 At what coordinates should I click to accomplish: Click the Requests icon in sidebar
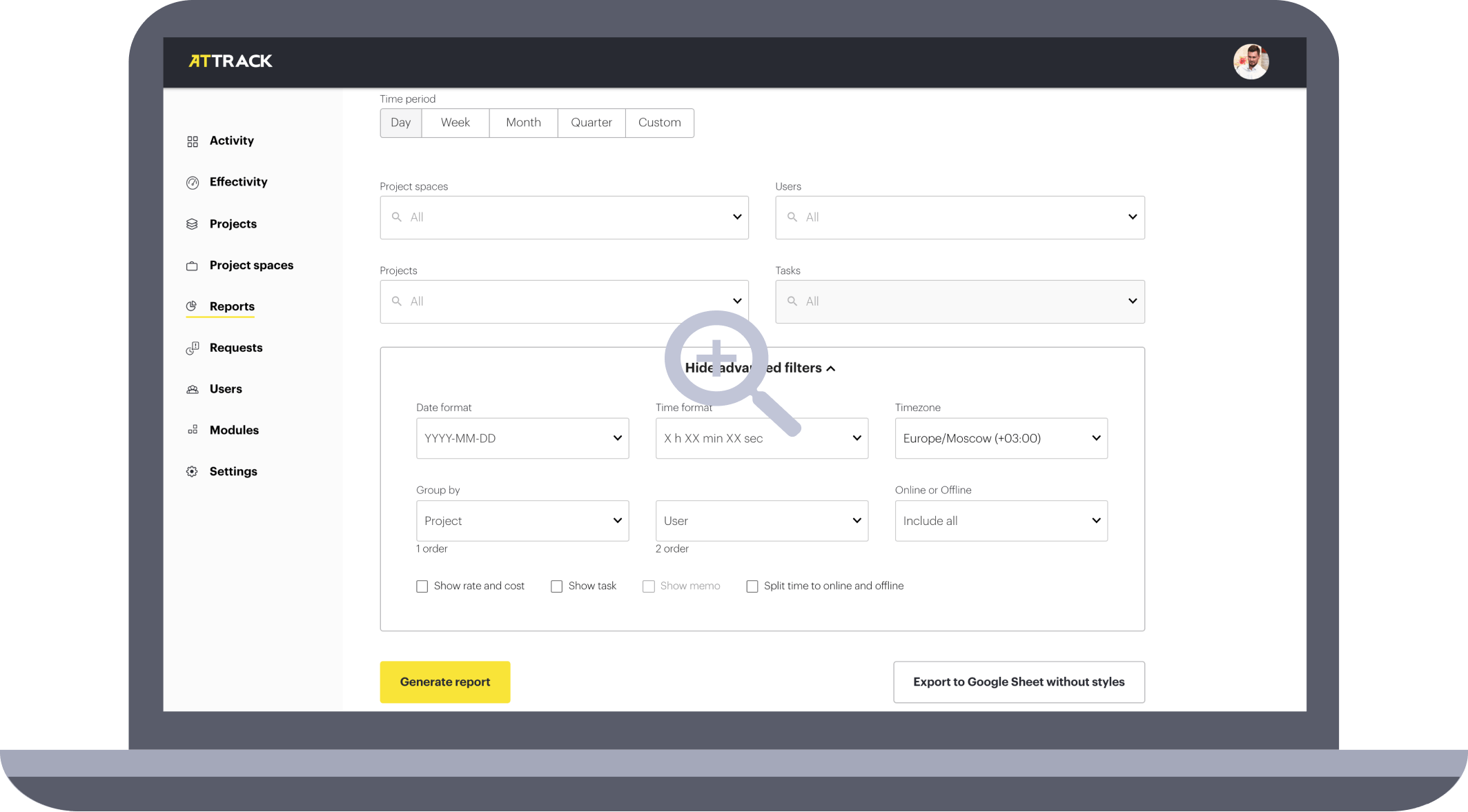193,348
